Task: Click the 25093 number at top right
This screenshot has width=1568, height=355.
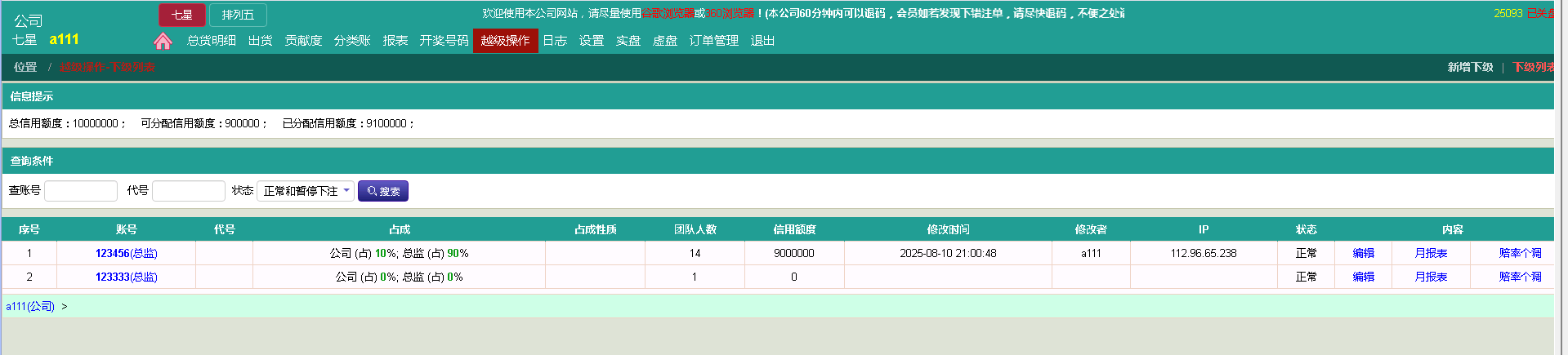Action: click(x=1508, y=13)
